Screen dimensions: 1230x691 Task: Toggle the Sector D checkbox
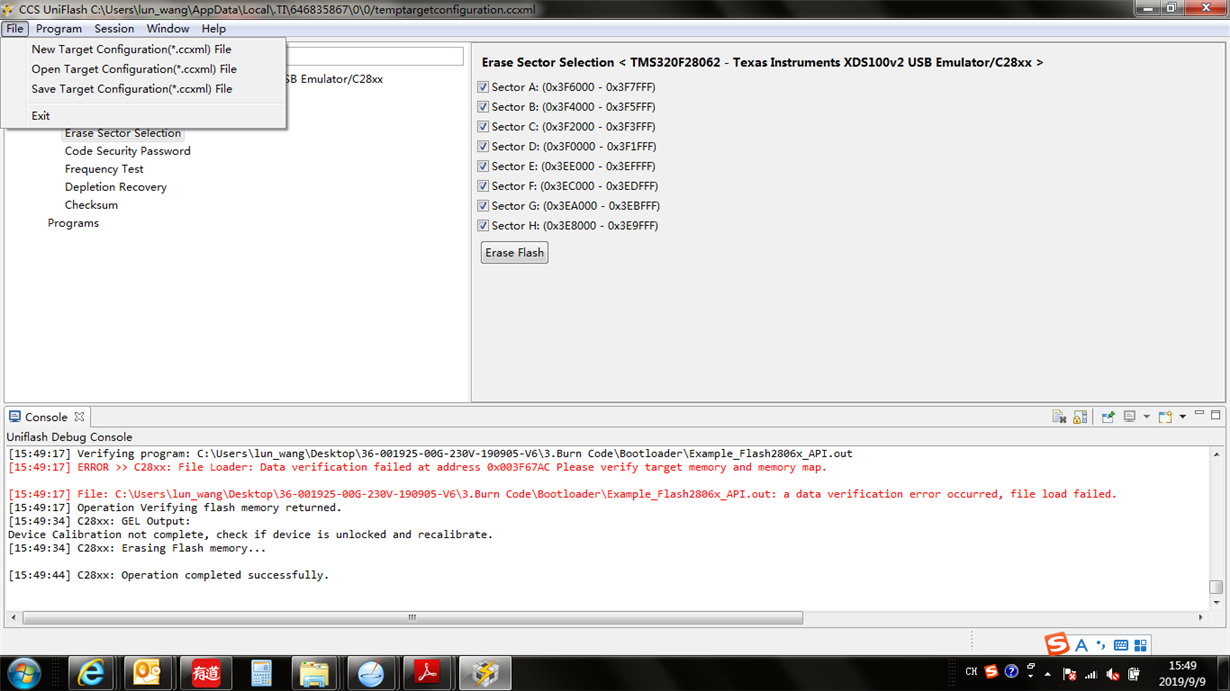pos(483,147)
